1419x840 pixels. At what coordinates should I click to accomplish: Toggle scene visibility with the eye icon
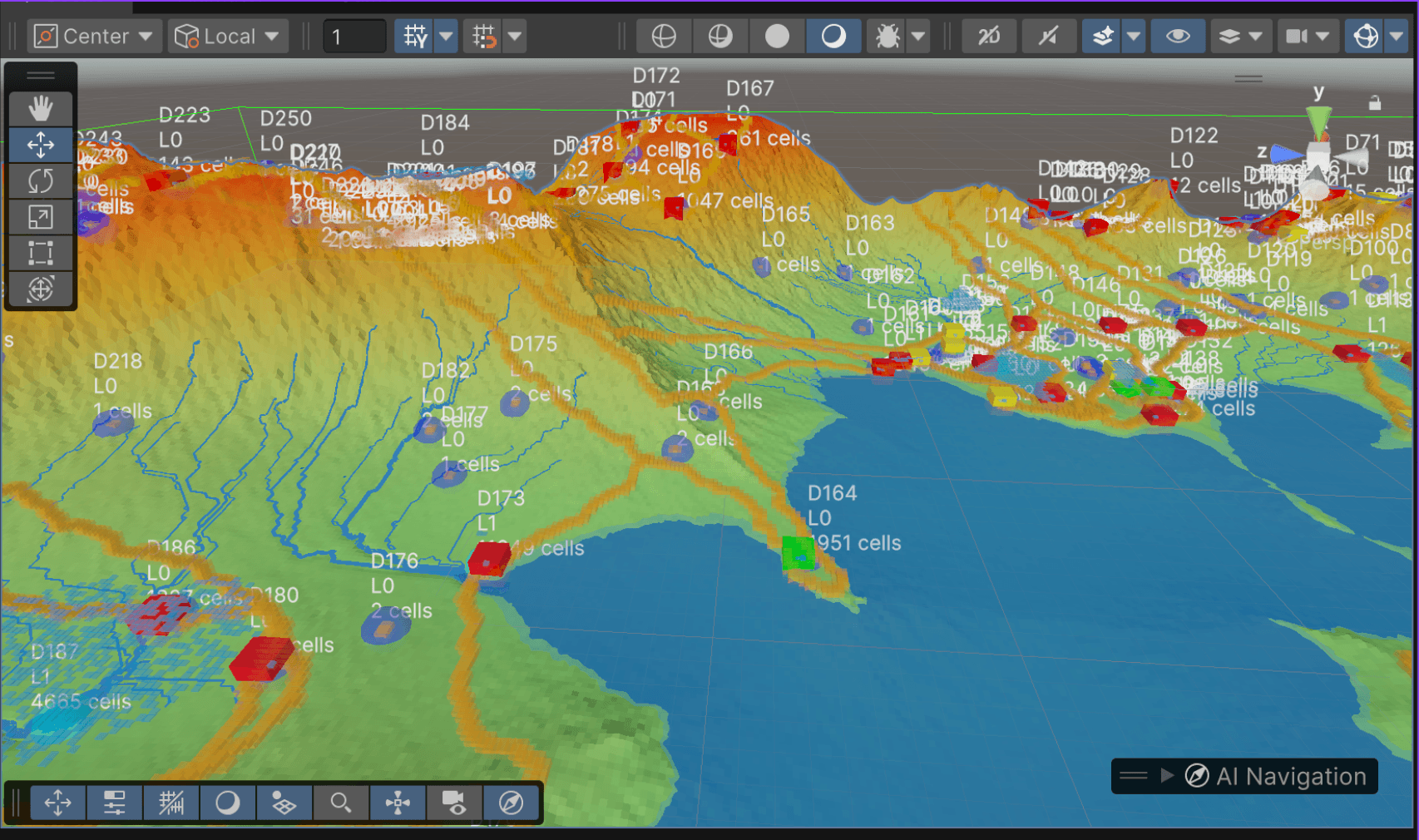coord(1178,36)
